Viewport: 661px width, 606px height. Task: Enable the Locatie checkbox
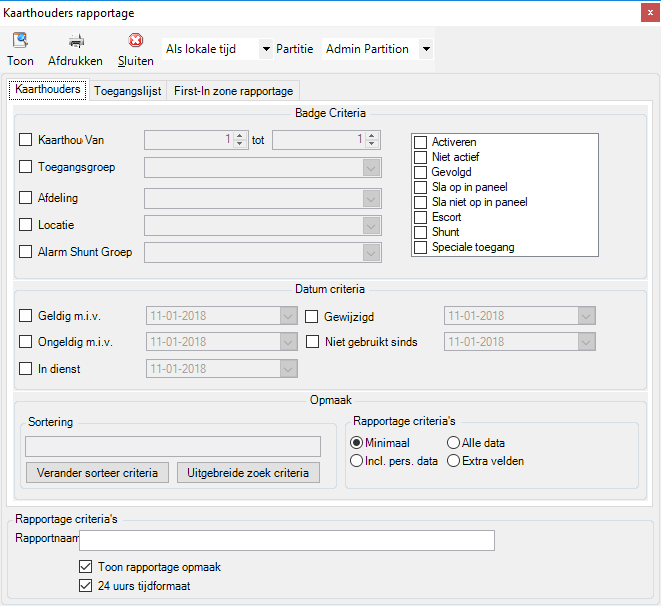(26, 225)
